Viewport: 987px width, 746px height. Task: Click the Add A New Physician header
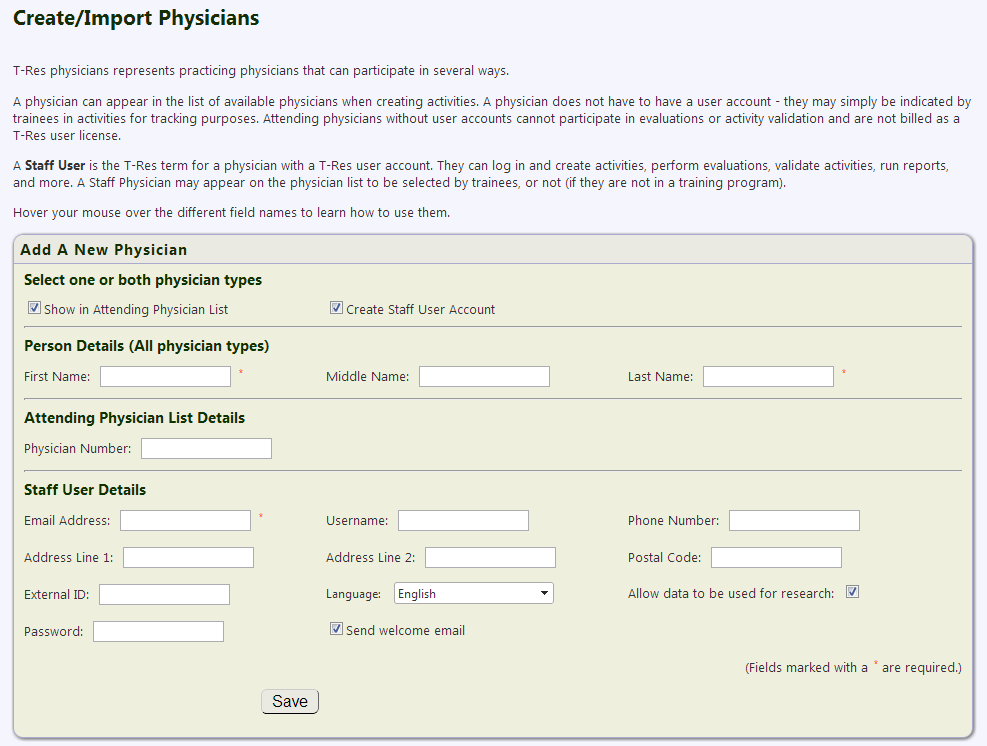tap(104, 250)
